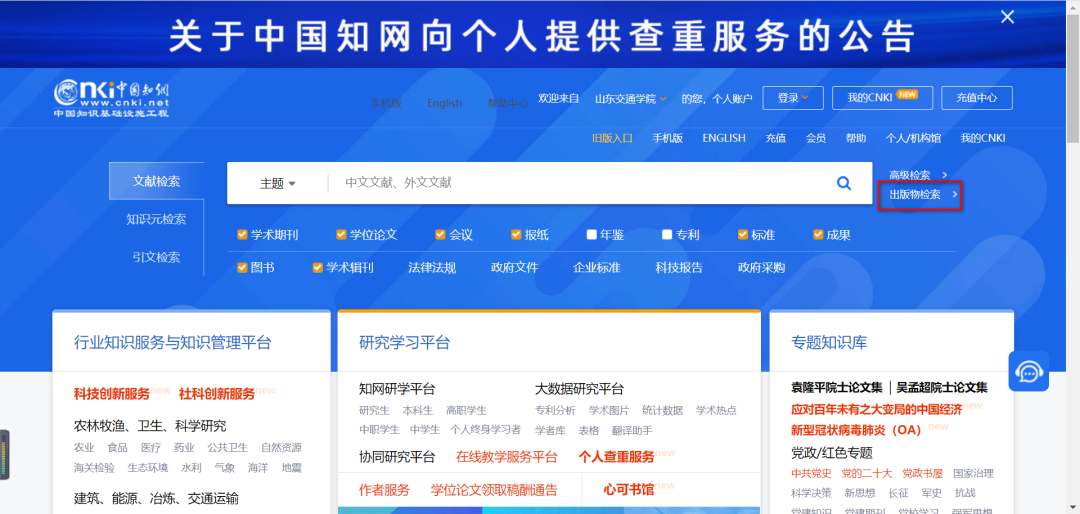1080x514 pixels.
Task: Click the 帮助中心 header link
Action: click(x=508, y=103)
